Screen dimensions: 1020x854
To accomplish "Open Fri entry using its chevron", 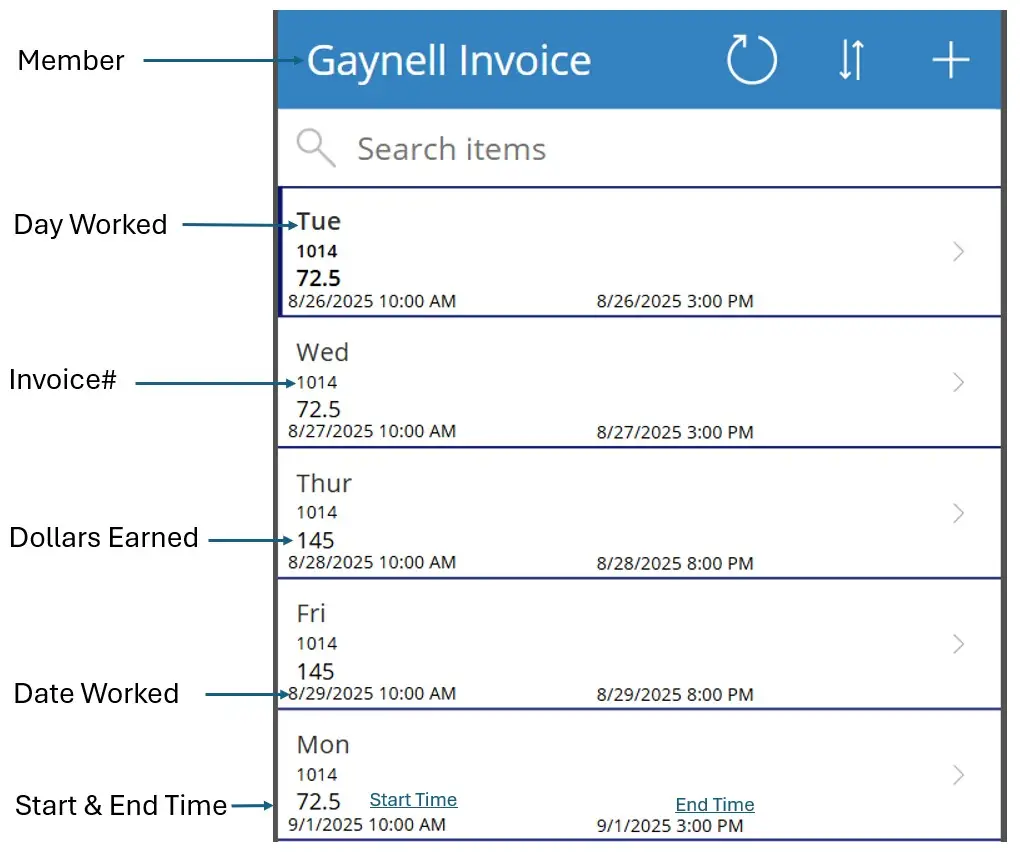I will (958, 644).
